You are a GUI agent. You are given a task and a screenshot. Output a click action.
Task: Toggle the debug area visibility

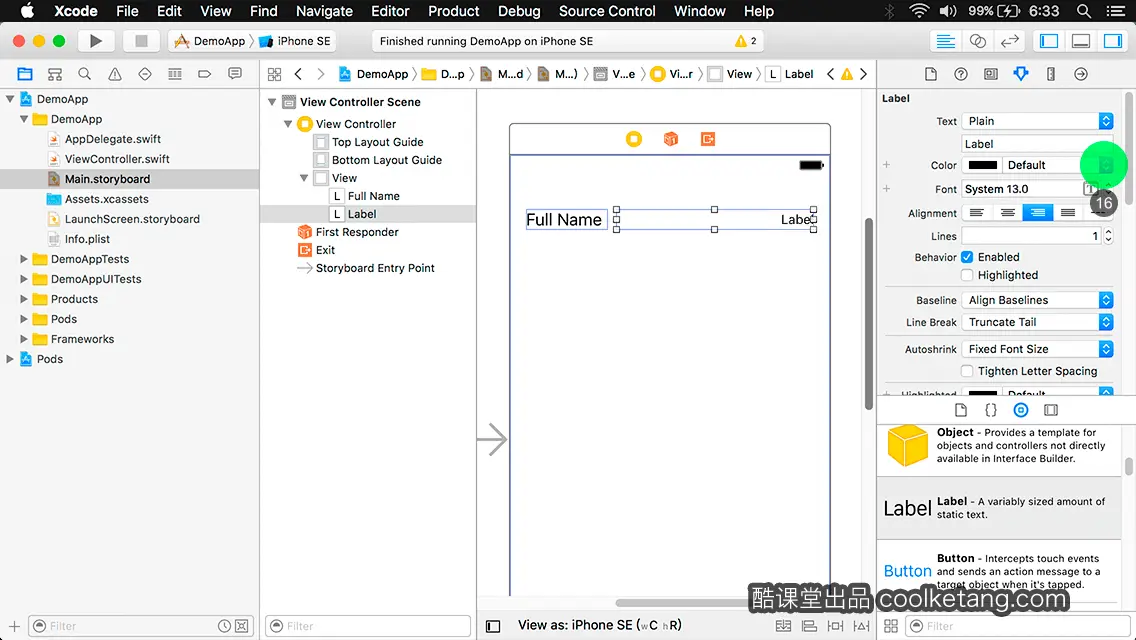[1081, 41]
